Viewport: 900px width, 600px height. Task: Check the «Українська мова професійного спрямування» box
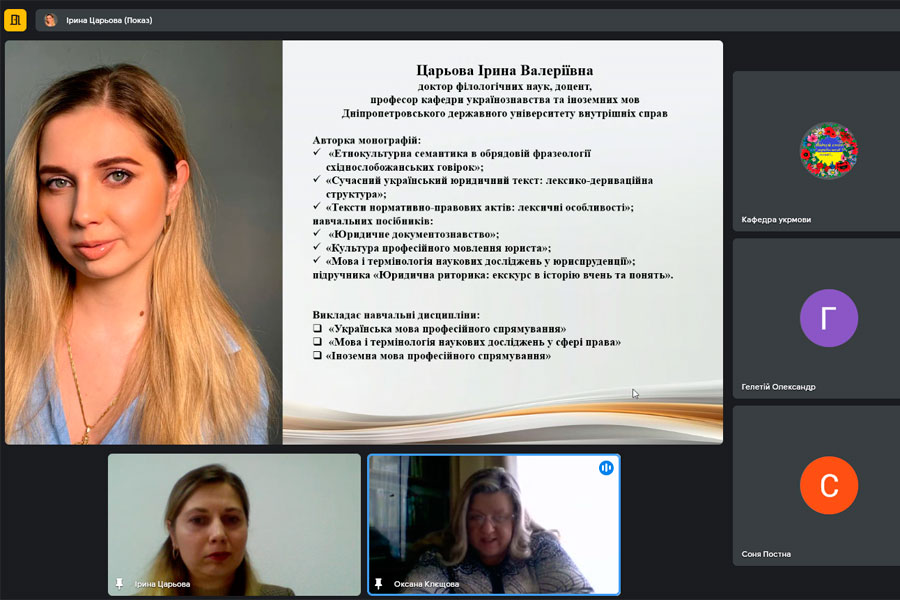point(317,329)
